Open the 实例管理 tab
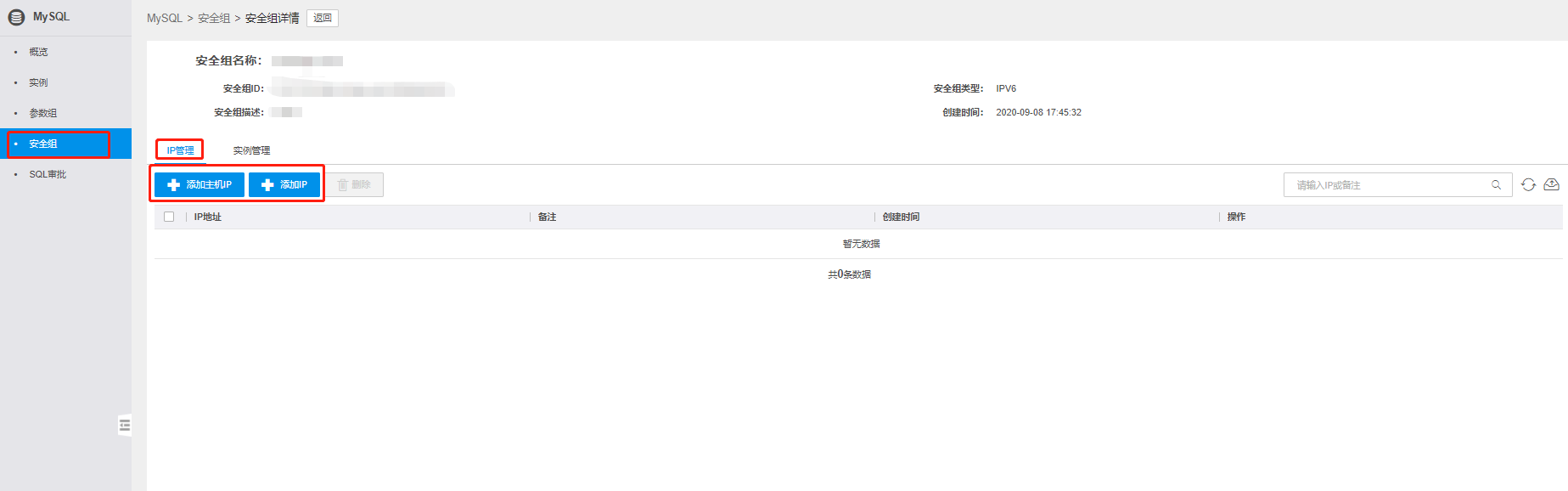 point(251,150)
